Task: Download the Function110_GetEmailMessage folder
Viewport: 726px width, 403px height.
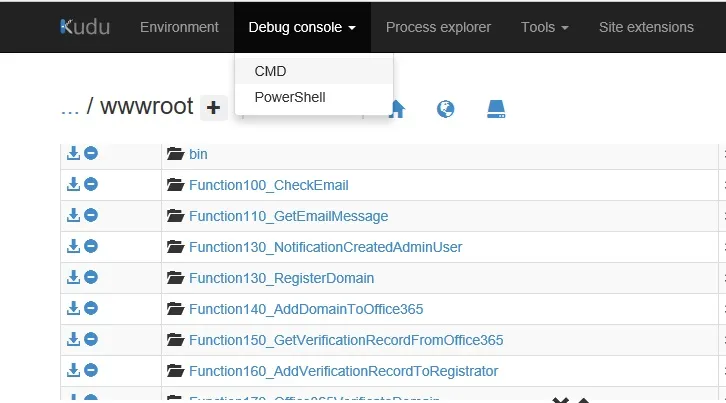Action: tap(73, 216)
